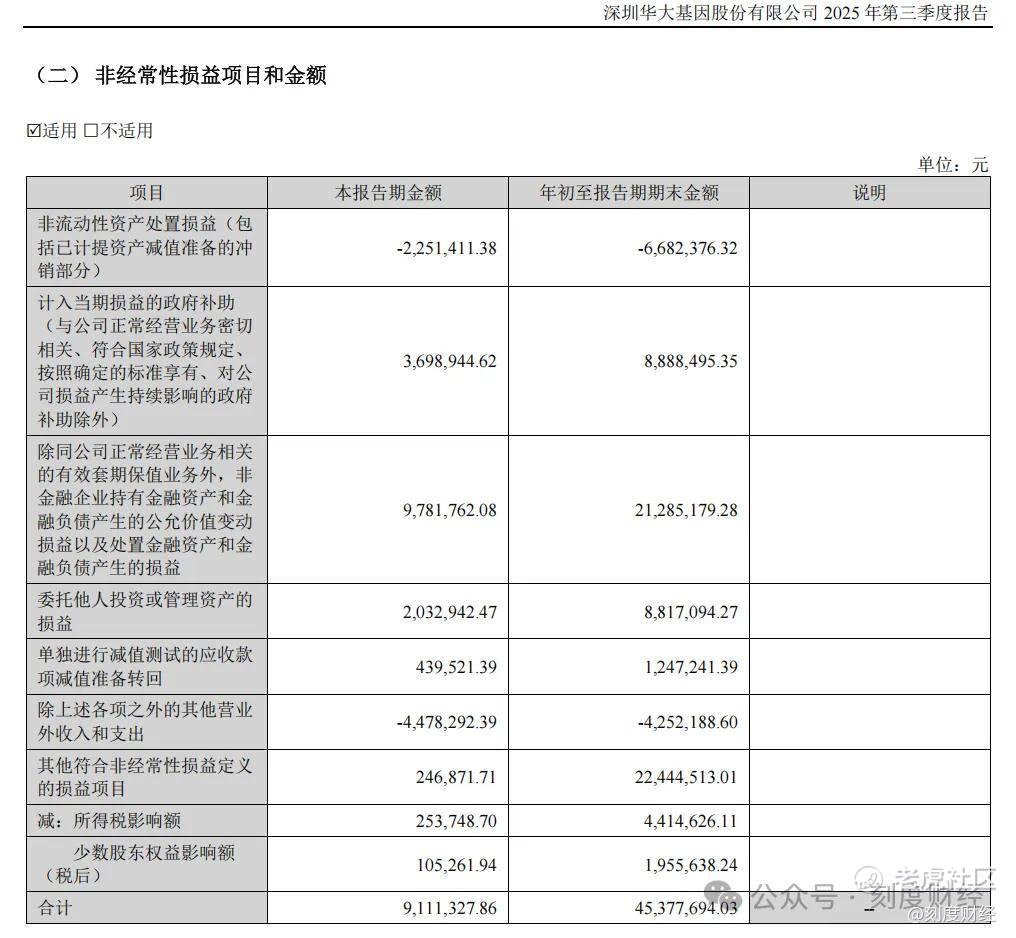Click the value 253,748.70

click(x=456, y=821)
